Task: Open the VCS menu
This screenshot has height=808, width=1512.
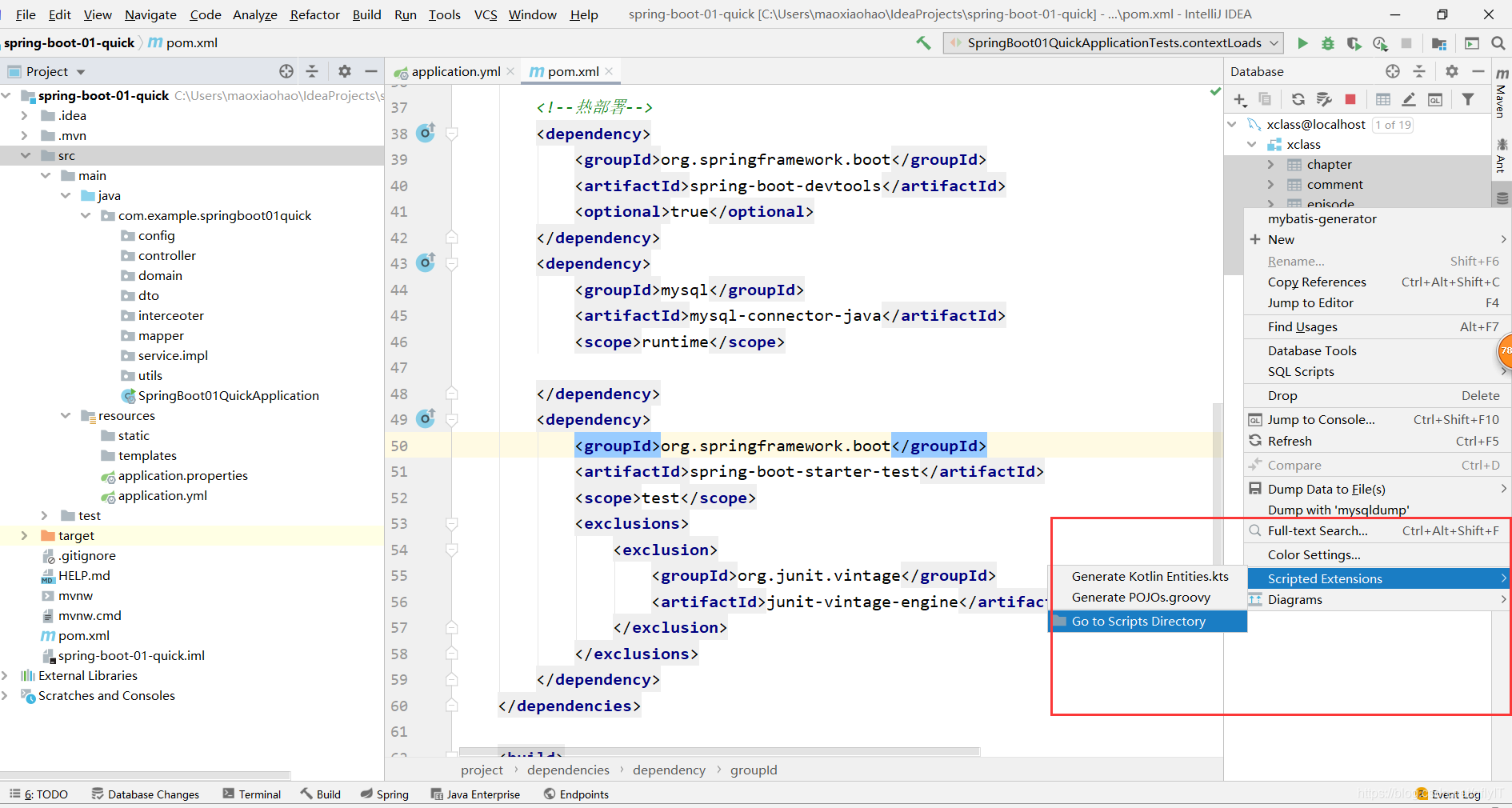Action: point(485,14)
